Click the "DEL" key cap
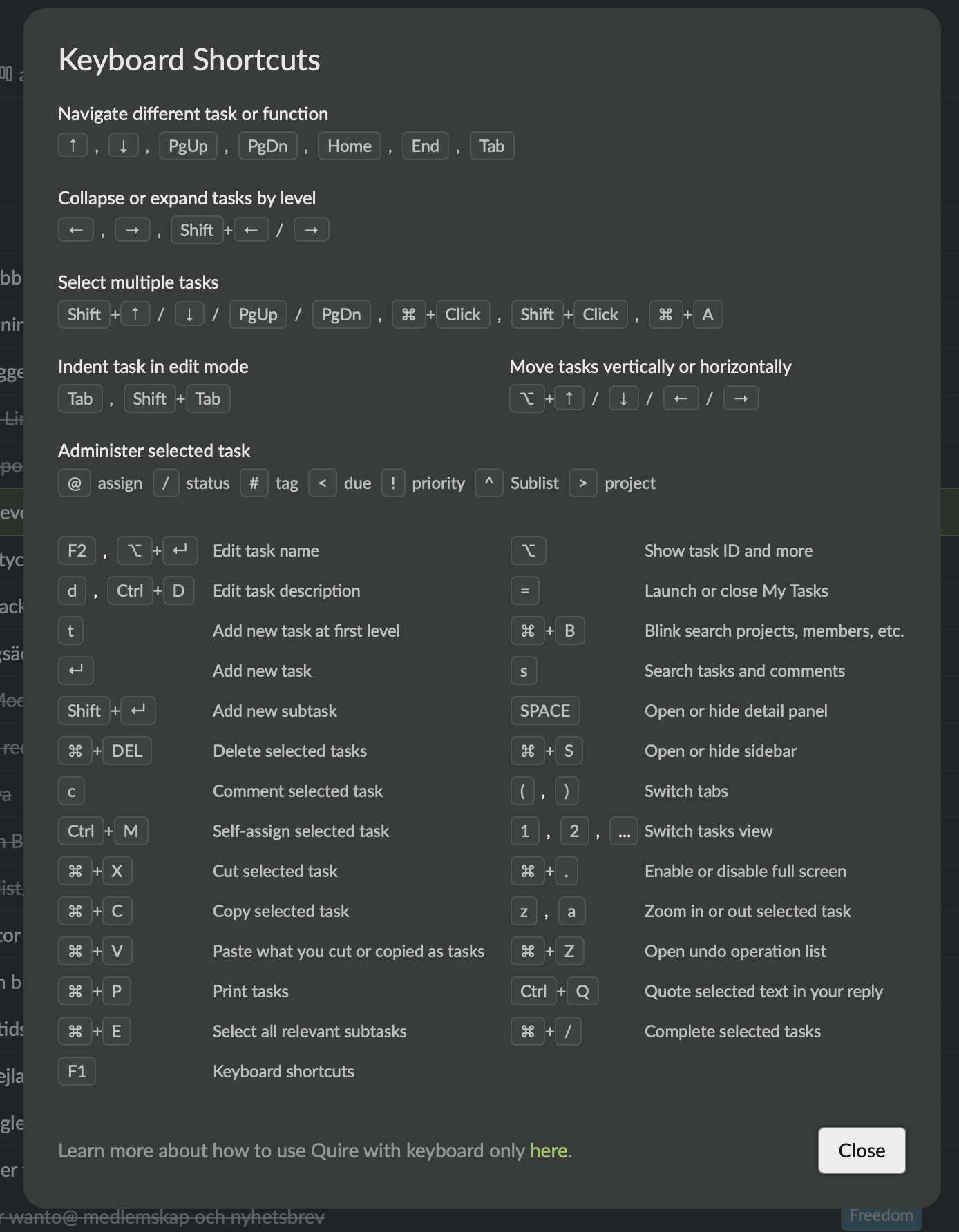The height and width of the screenshot is (1232, 959). (127, 751)
